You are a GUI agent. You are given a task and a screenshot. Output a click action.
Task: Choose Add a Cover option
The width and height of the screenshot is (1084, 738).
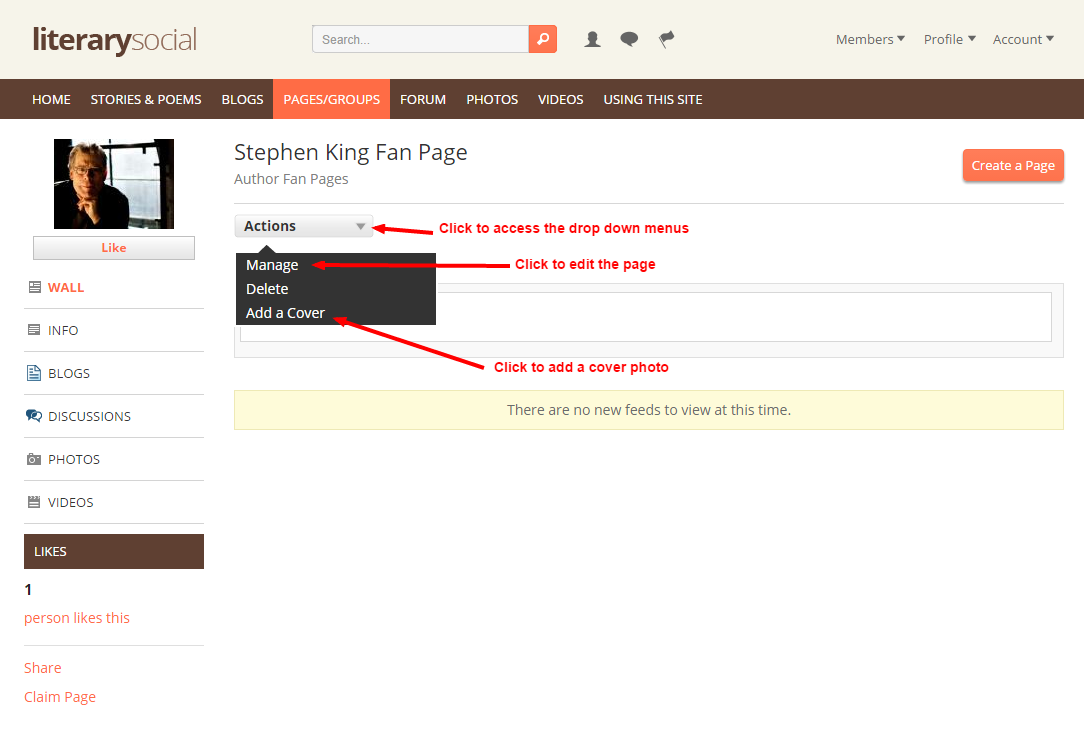(x=286, y=313)
